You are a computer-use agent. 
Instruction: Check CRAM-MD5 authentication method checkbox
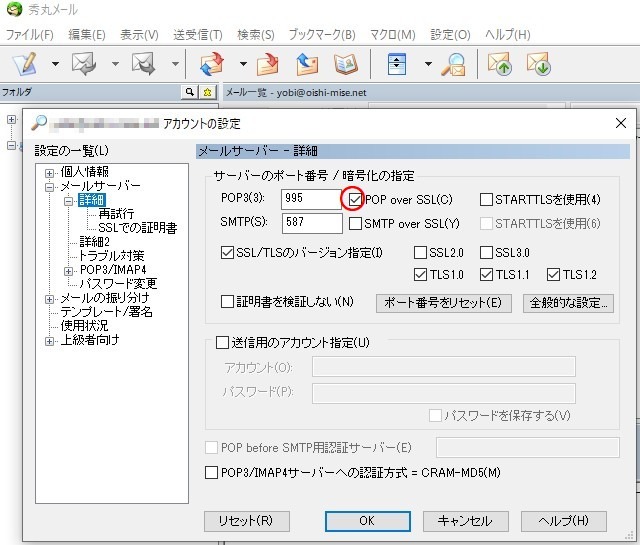[x=211, y=472]
